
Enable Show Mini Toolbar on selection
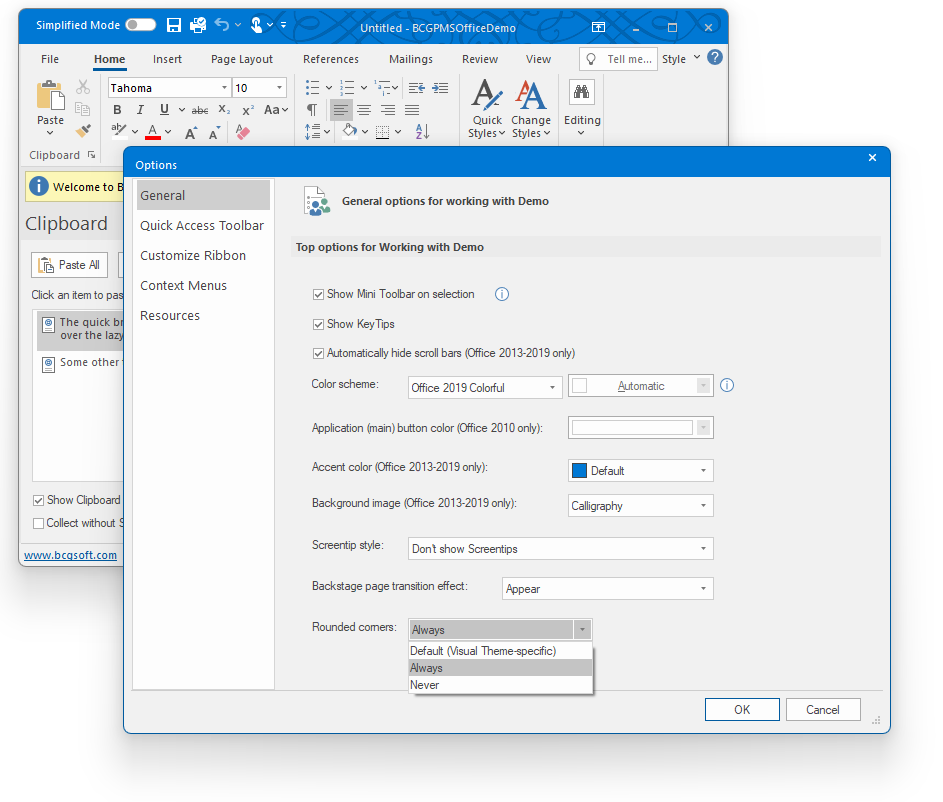tap(318, 294)
